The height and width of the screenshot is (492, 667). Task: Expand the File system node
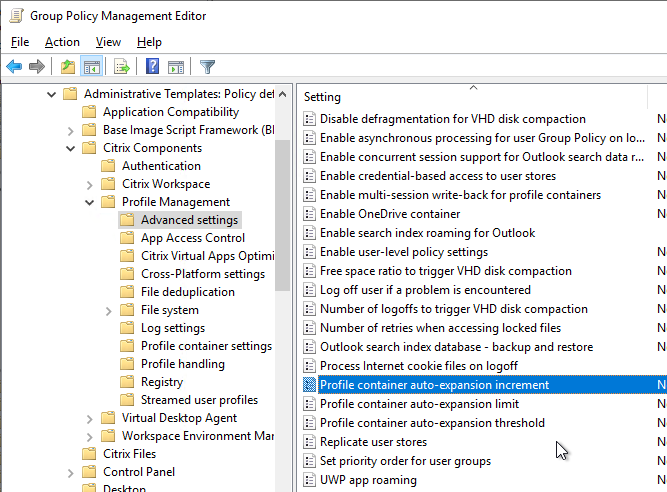(109, 310)
